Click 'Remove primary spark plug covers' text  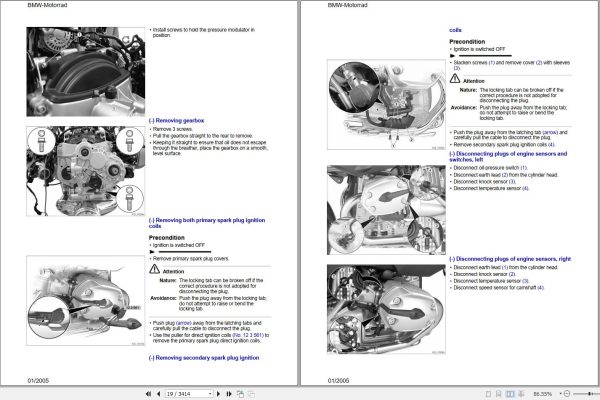click(191, 259)
